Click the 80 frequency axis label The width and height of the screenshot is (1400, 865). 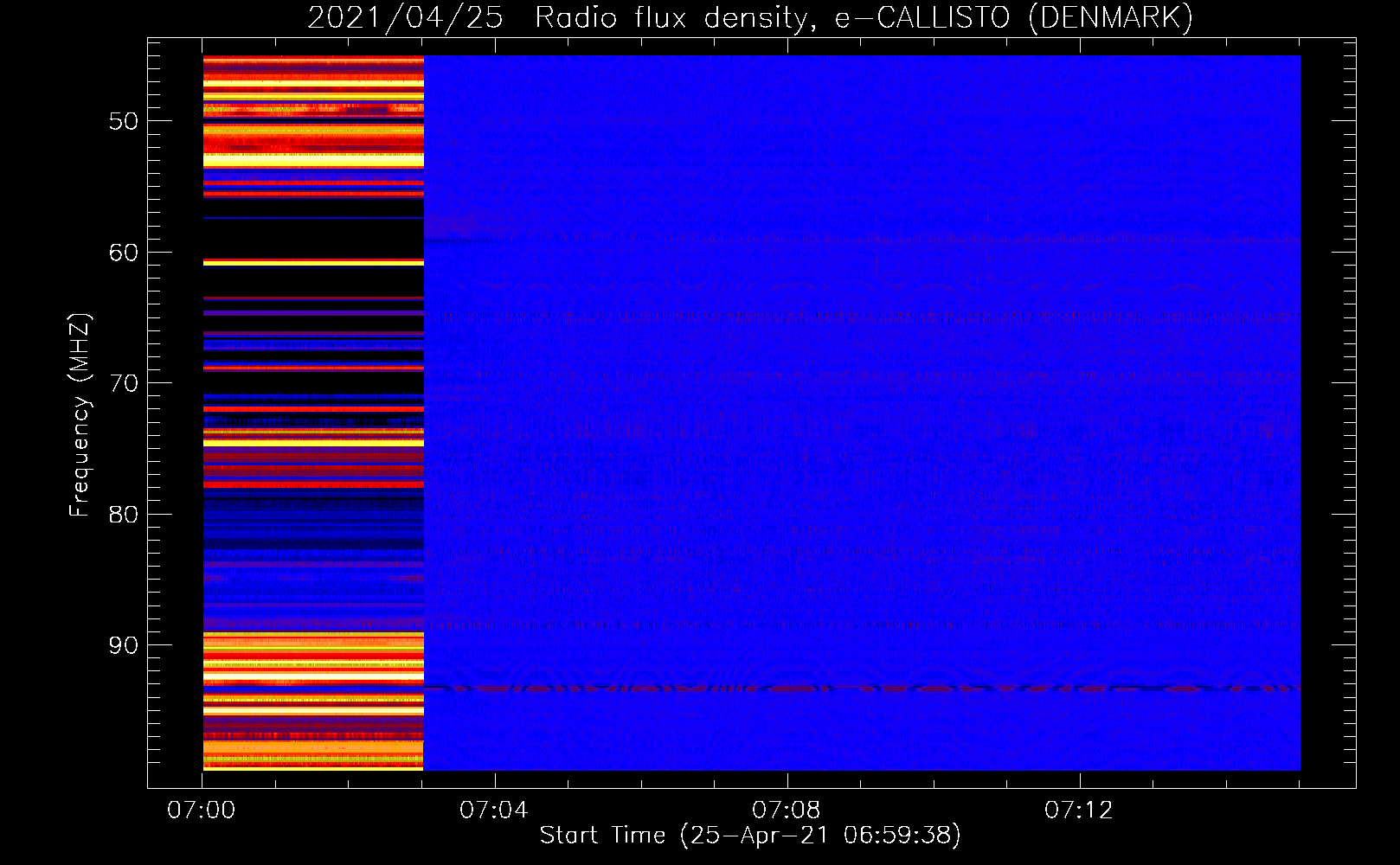[x=124, y=515]
